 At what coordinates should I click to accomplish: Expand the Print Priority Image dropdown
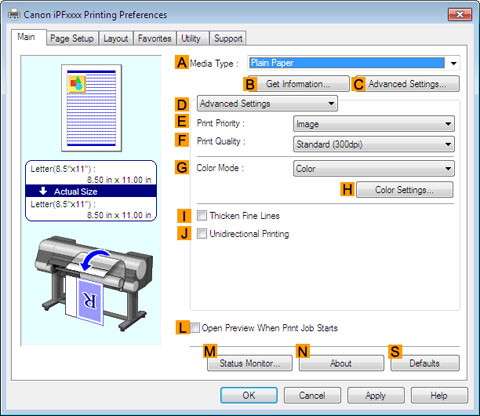pyautogui.click(x=374, y=124)
